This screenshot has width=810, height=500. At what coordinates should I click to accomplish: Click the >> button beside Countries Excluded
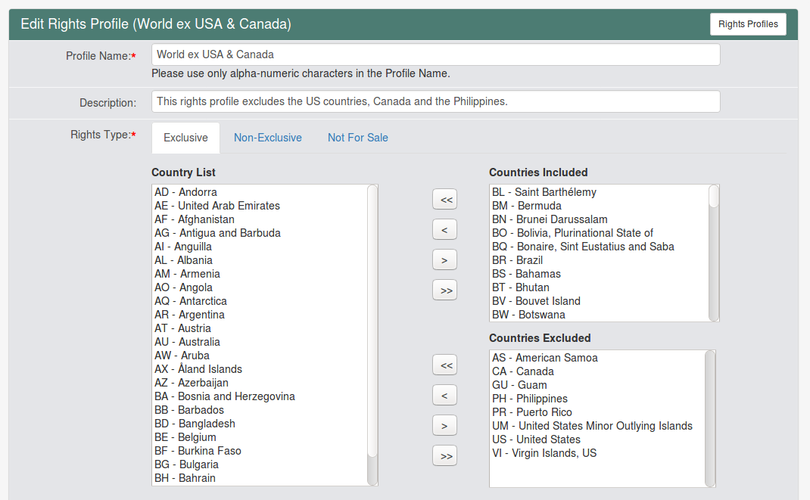coord(445,456)
